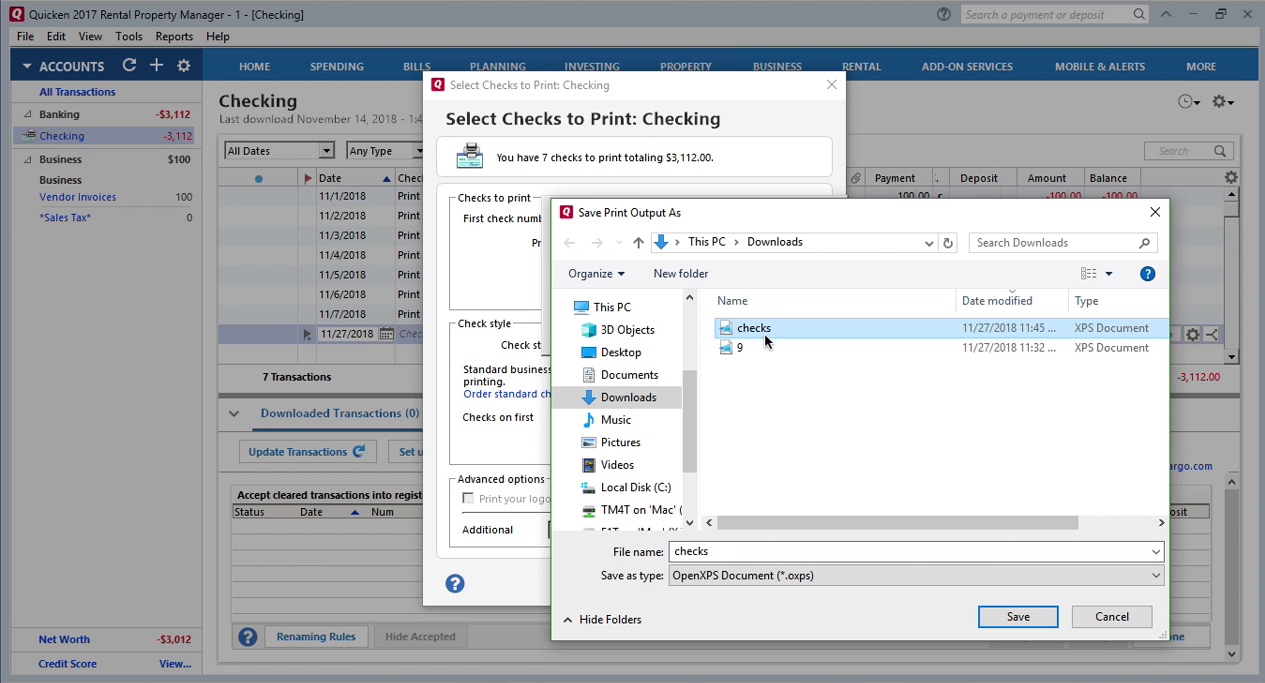The width and height of the screenshot is (1265, 683).
Task: Select Downloads in the folder tree
Action: tap(628, 398)
